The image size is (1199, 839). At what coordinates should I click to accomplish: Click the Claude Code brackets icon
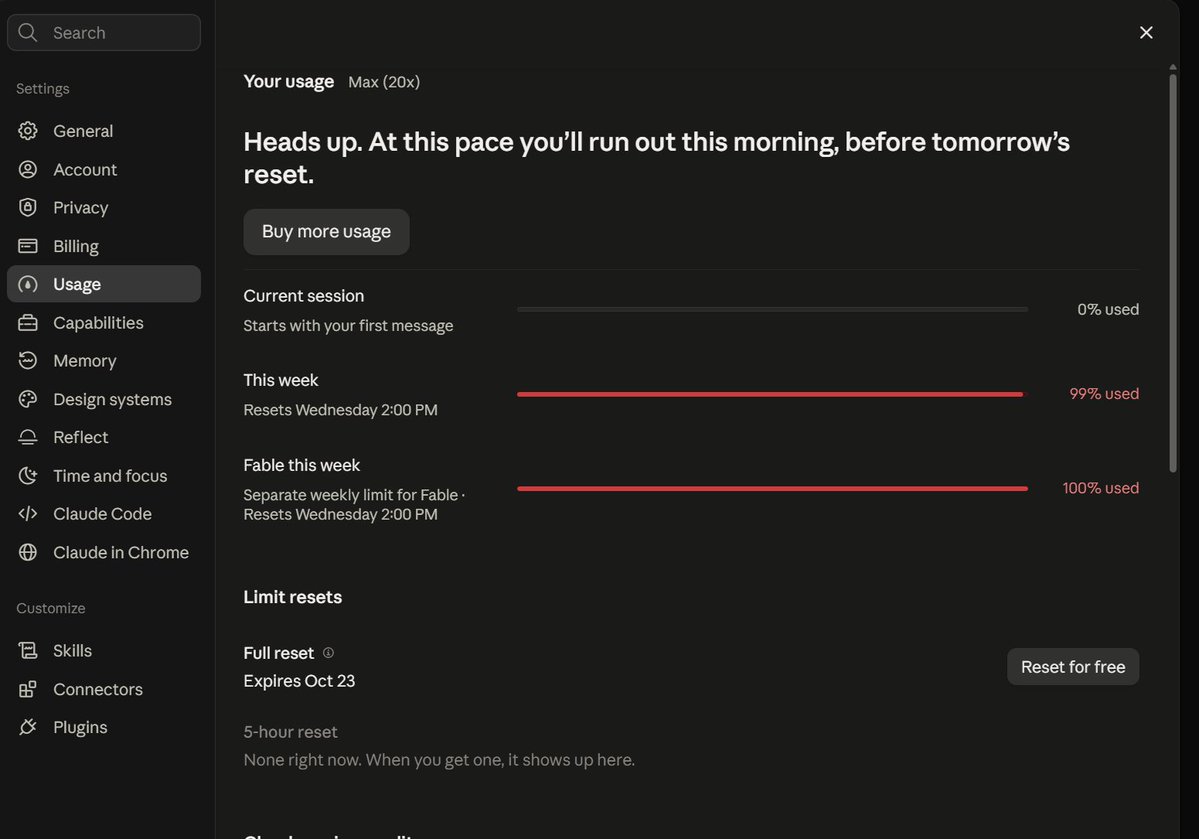tap(28, 513)
